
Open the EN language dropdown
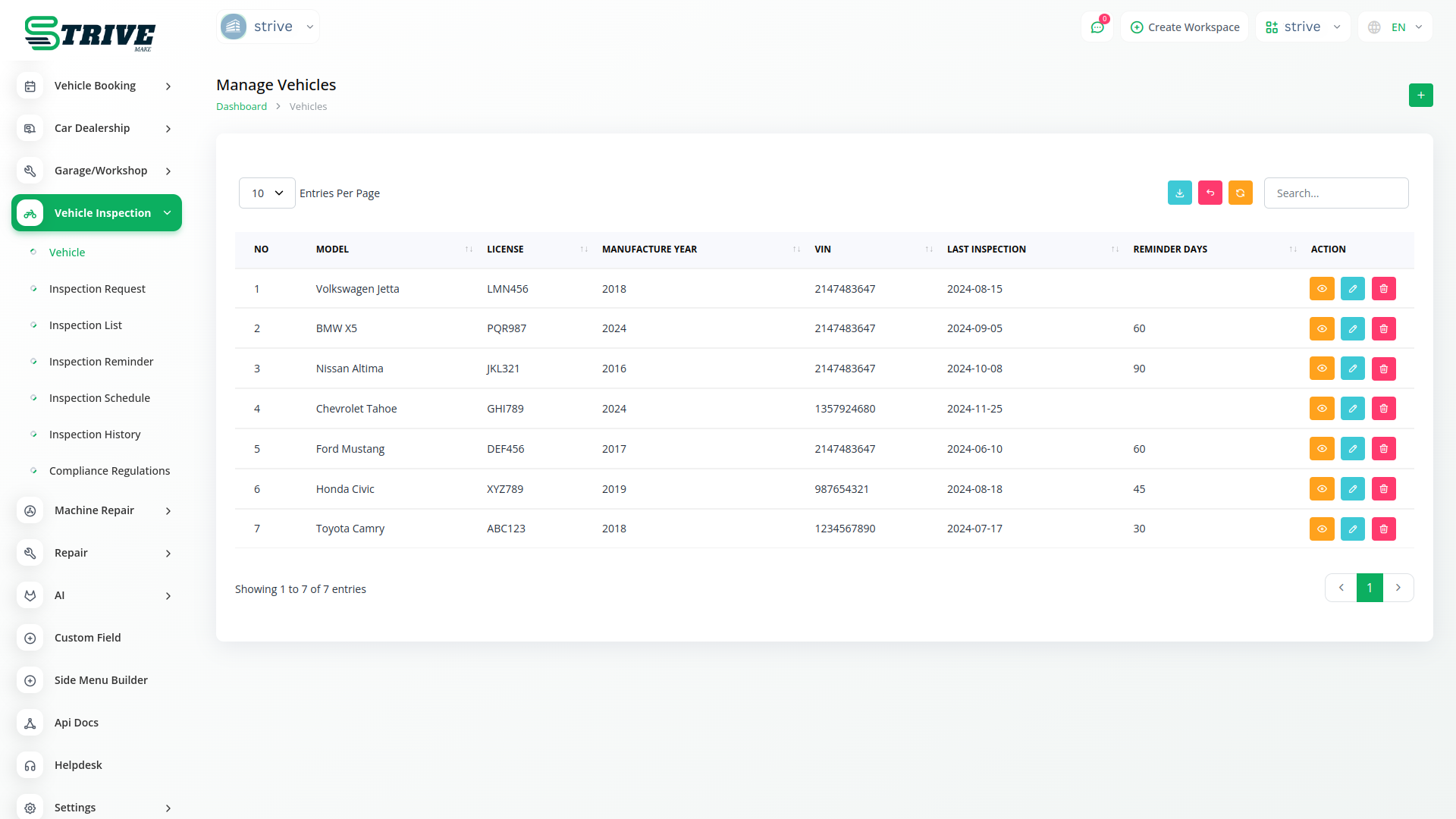1396,27
